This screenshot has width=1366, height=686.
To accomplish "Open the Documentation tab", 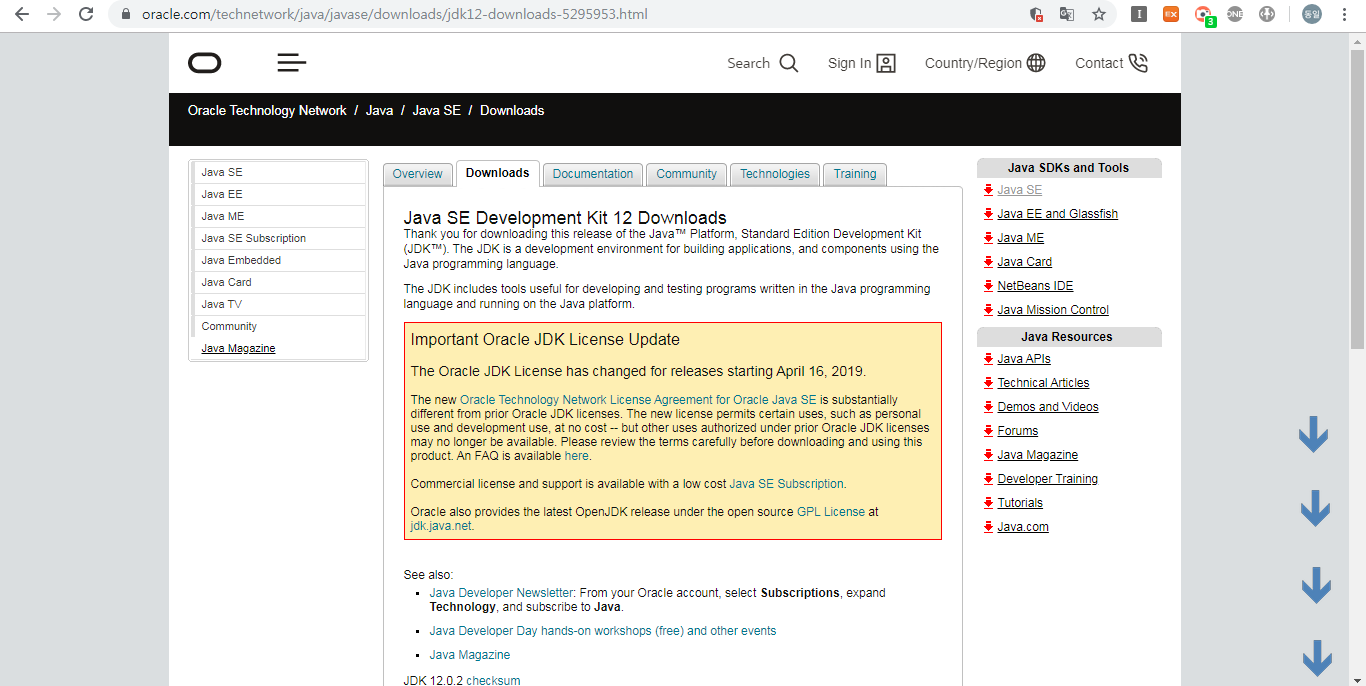I will point(593,174).
